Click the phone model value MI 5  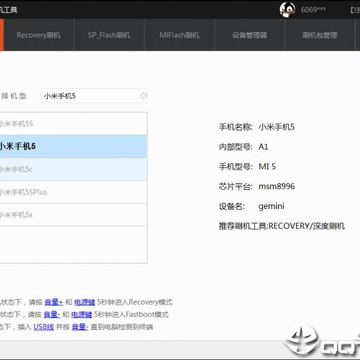coord(267,167)
